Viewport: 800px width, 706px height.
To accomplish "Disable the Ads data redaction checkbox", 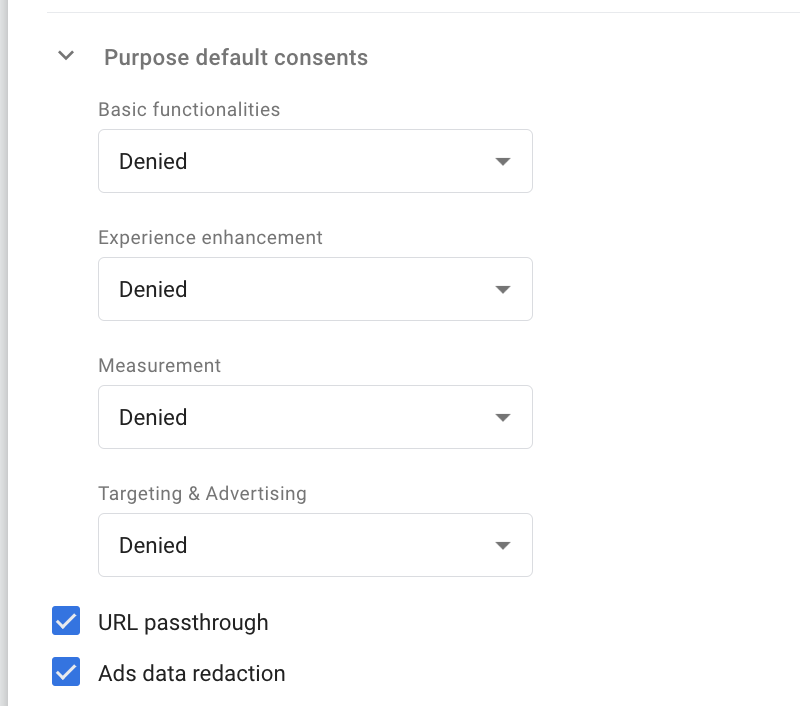I will pos(66,673).
